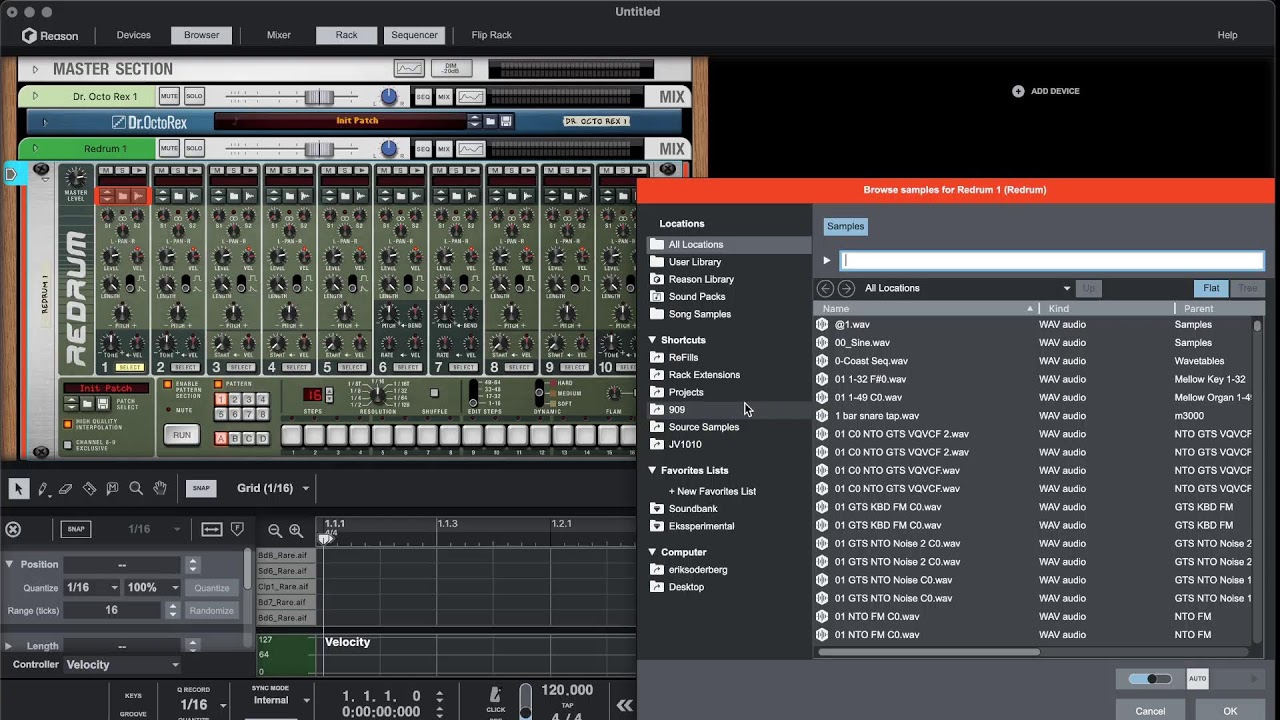Image resolution: width=1280 pixels, height=720 pixels.
Task: Expand the Length section in the inspector
Action: pyautogui.click(x=9, y=646)
